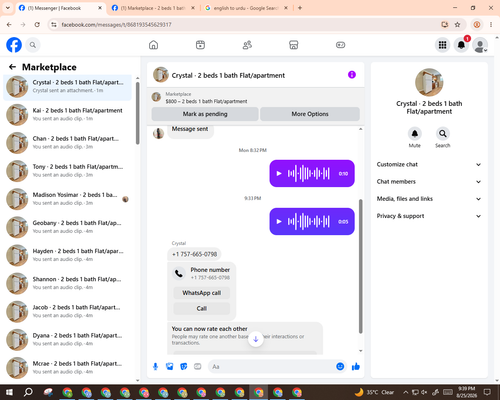500x400 pixels.
Task: Open More Options for the listing
Action: 310,114
